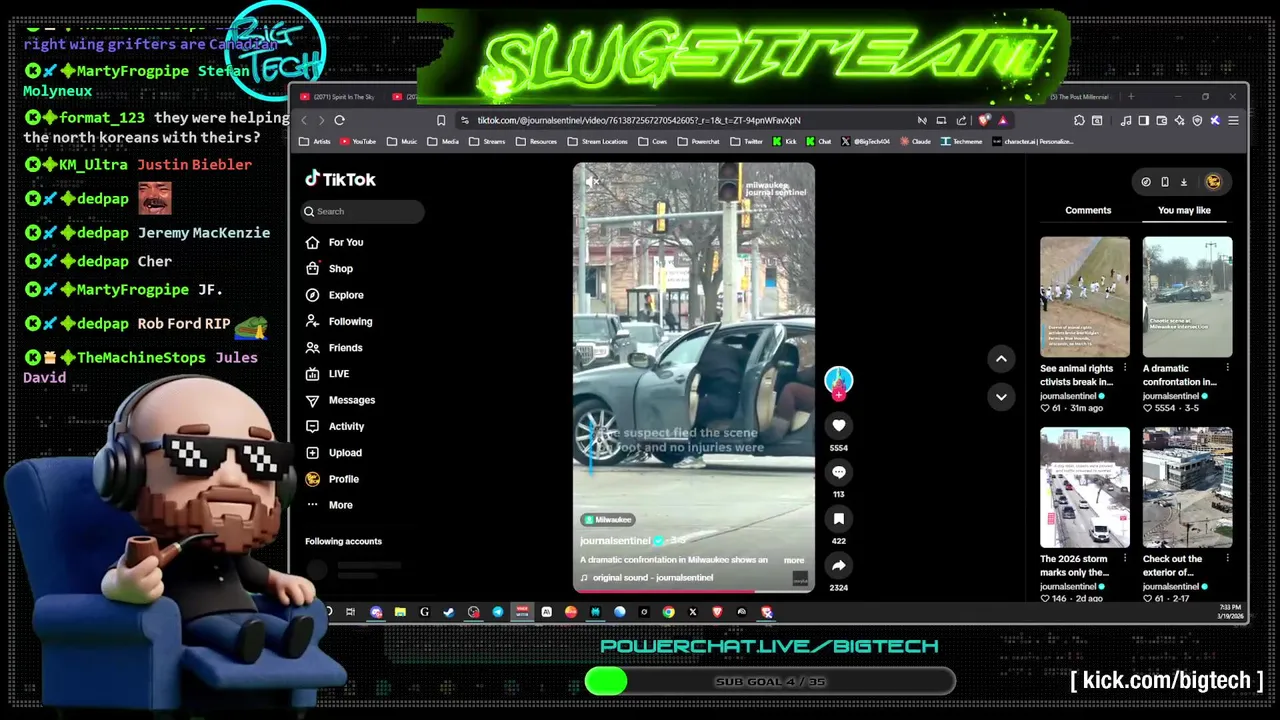Screen dimensions: 1280x720
Task: Open the @BigTech404 X bookmark
Action: click(865, 142)
